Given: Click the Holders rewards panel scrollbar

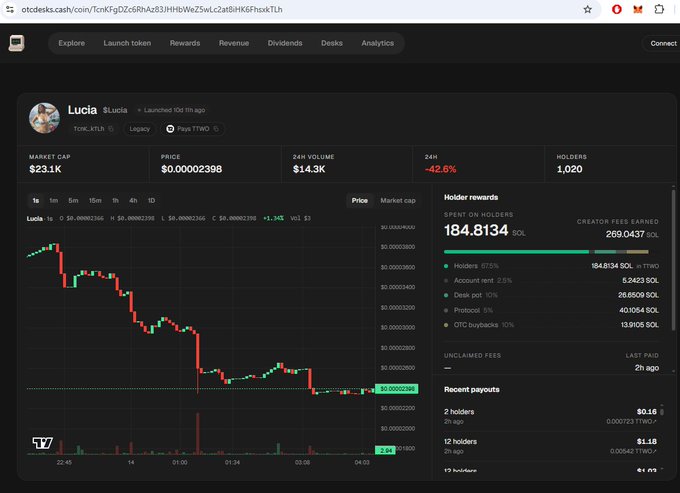Looking at the screenshot, I should click(x=673, y=260).
